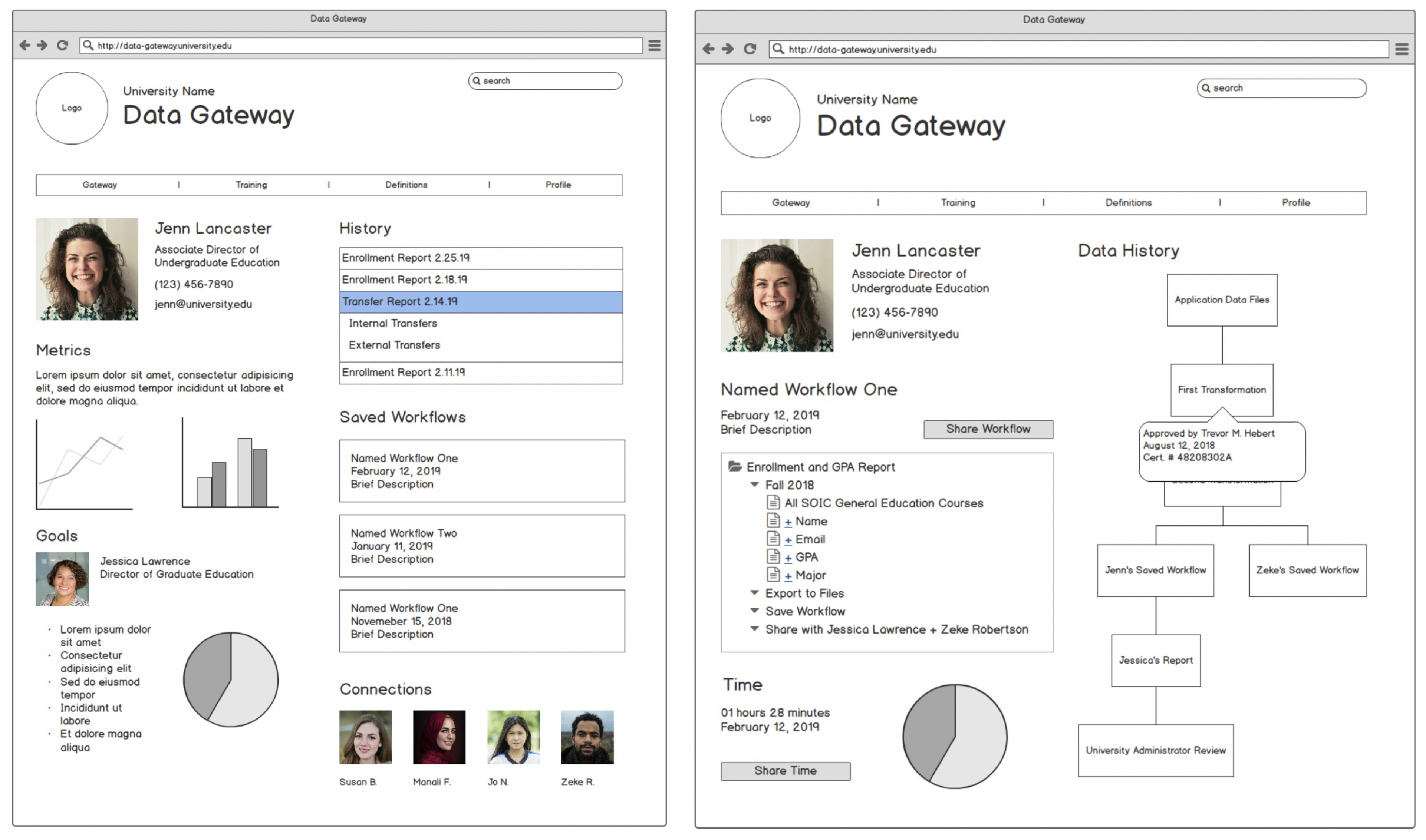The width and height of the screenshot is (1426, 840).
Task: Open Named Workflow Two saved workflow card
Action: 482,546
